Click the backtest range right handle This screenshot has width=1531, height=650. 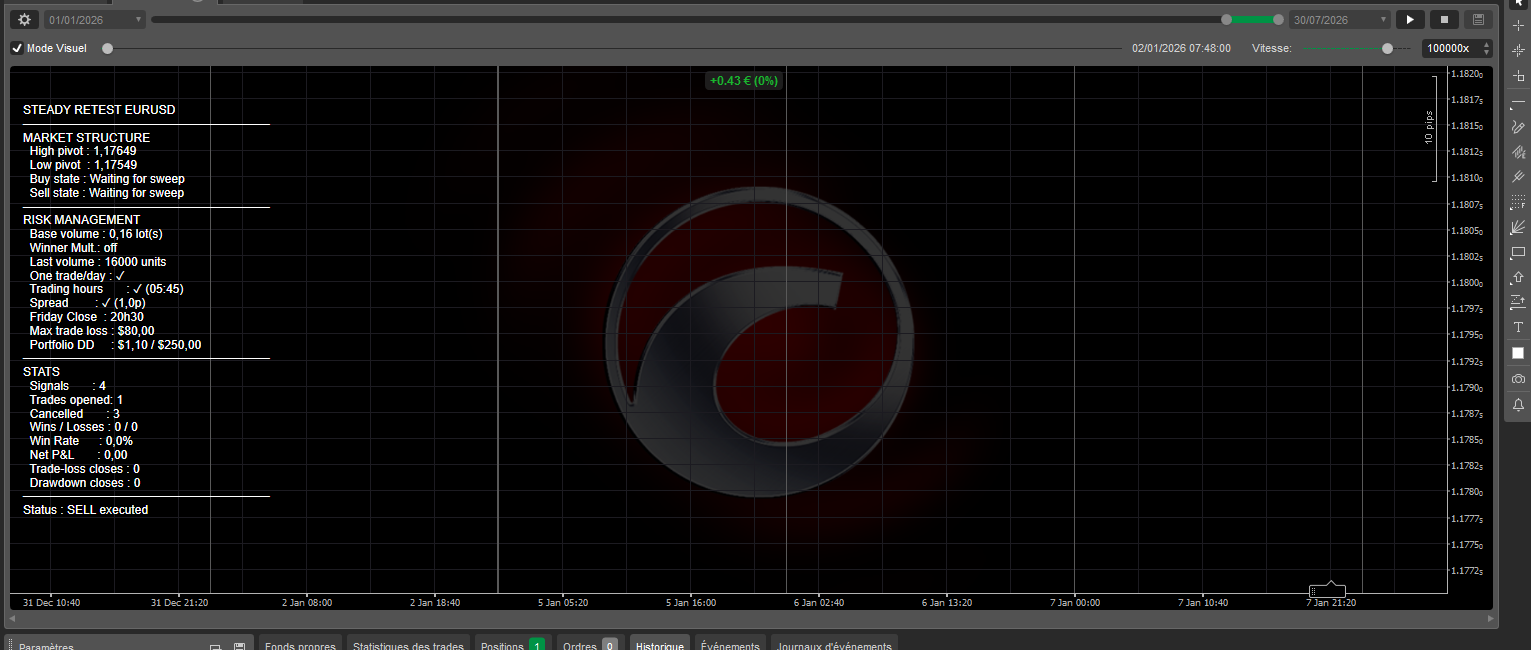pyautogui.click(x=1278, y=19)
